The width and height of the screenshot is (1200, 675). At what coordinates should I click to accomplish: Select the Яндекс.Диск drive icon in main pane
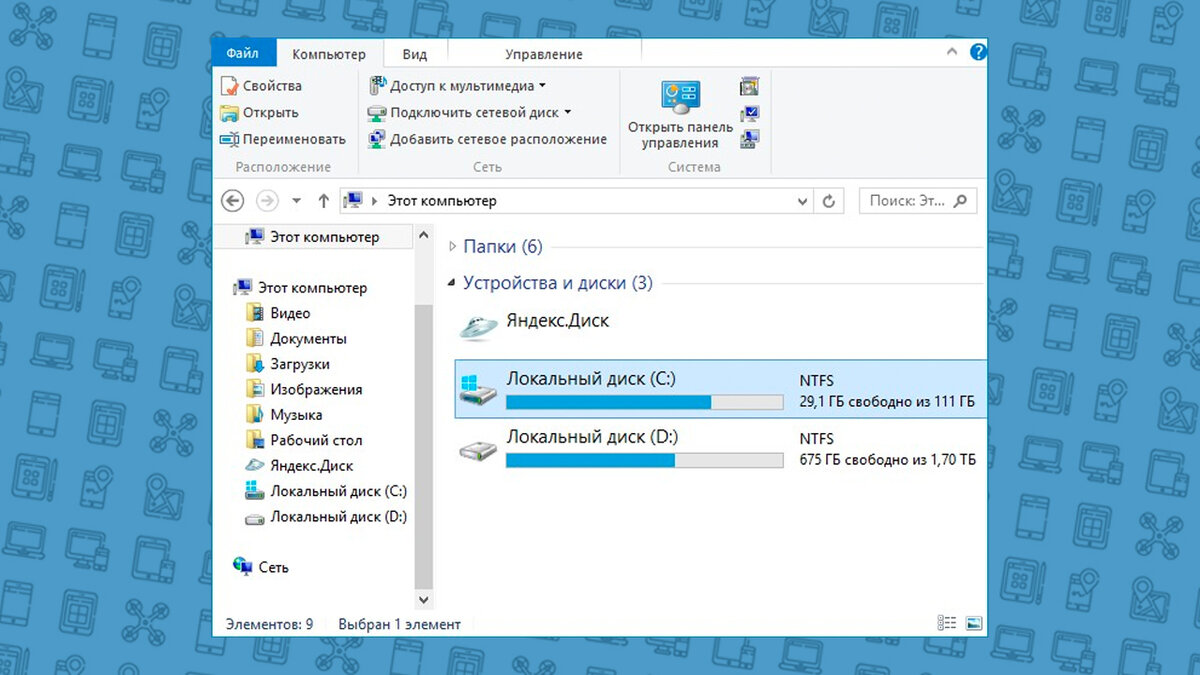[476, 325]
